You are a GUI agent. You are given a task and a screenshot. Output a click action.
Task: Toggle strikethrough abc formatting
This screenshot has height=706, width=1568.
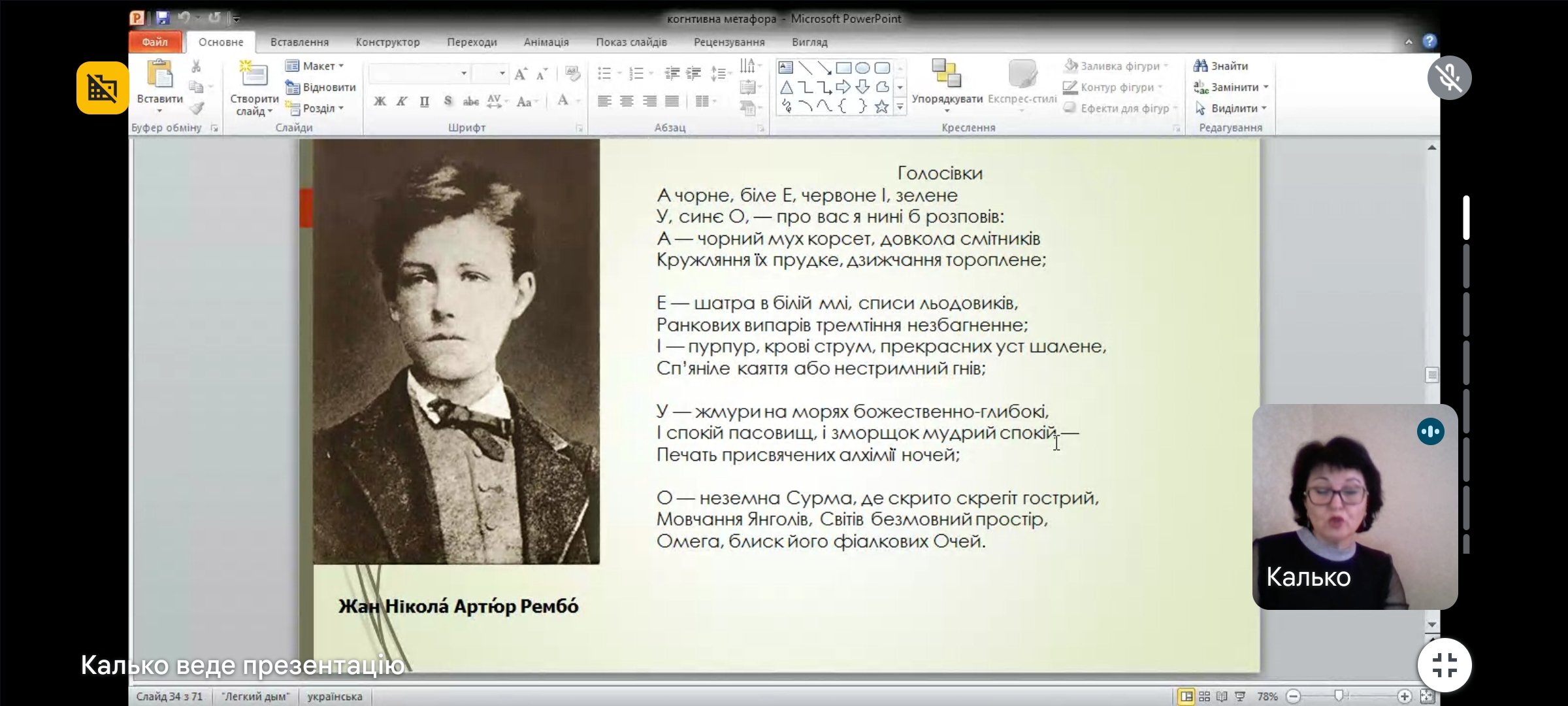(470, 101)
